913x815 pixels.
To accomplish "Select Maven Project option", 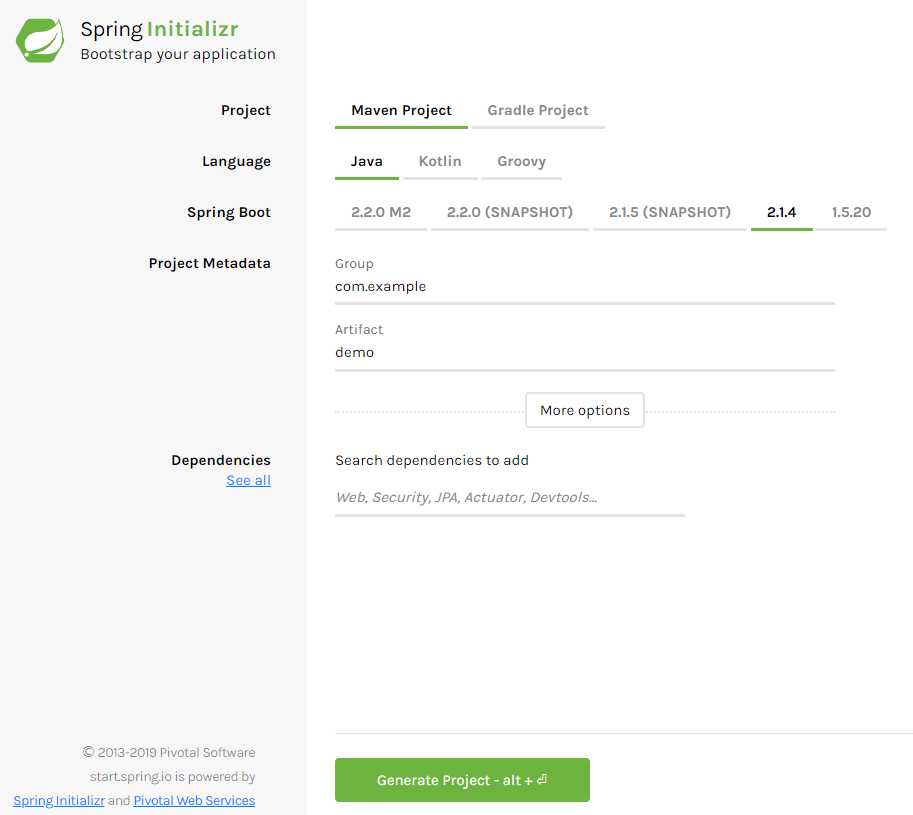I will 401,111.
